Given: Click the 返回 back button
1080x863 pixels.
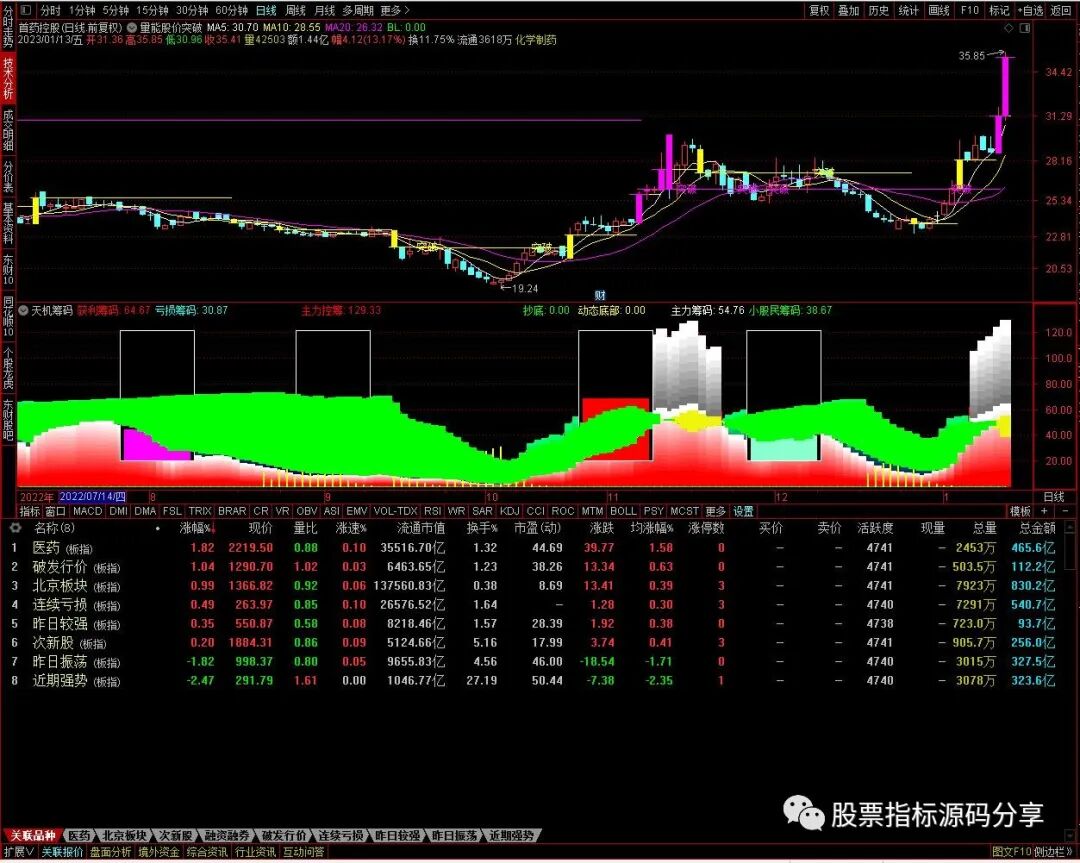Looking at the screenshot, I should 1061,10.
